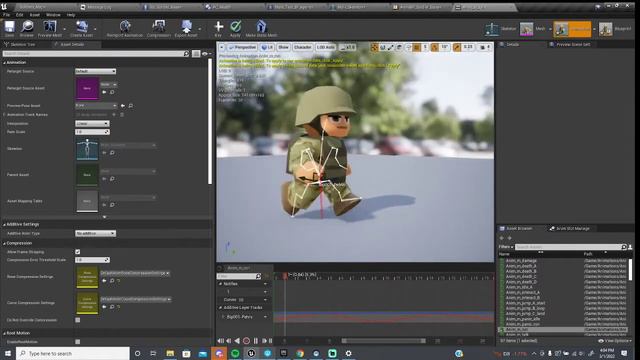Enable the EnableRootMotion checkbox
The image size is (640, 360).
pyautogui.click(x=78, y=342)
